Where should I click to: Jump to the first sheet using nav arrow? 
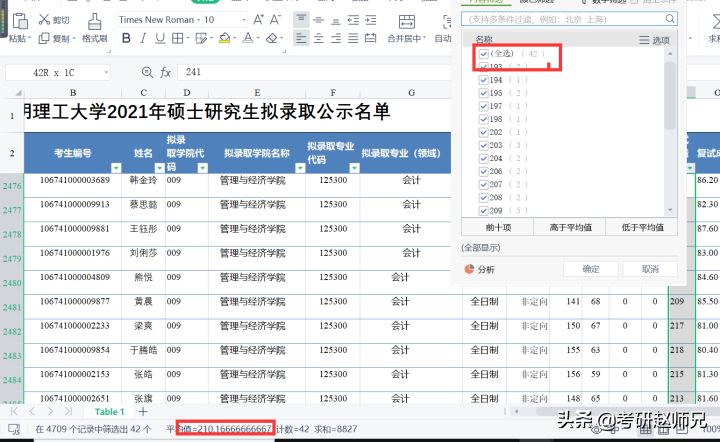[x=14, y=412]
